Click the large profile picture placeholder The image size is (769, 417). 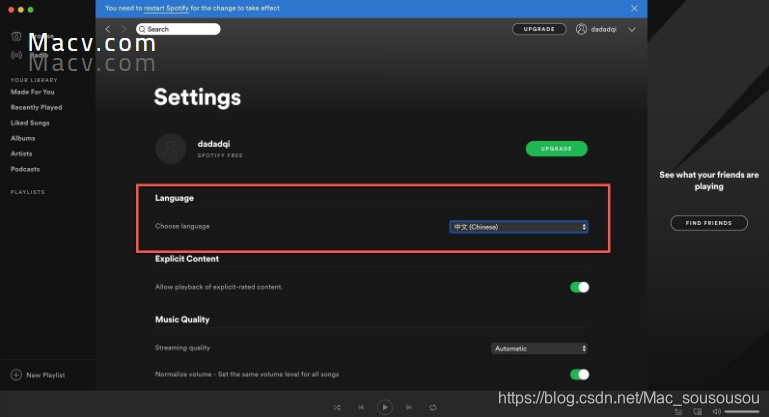(171, 148)
